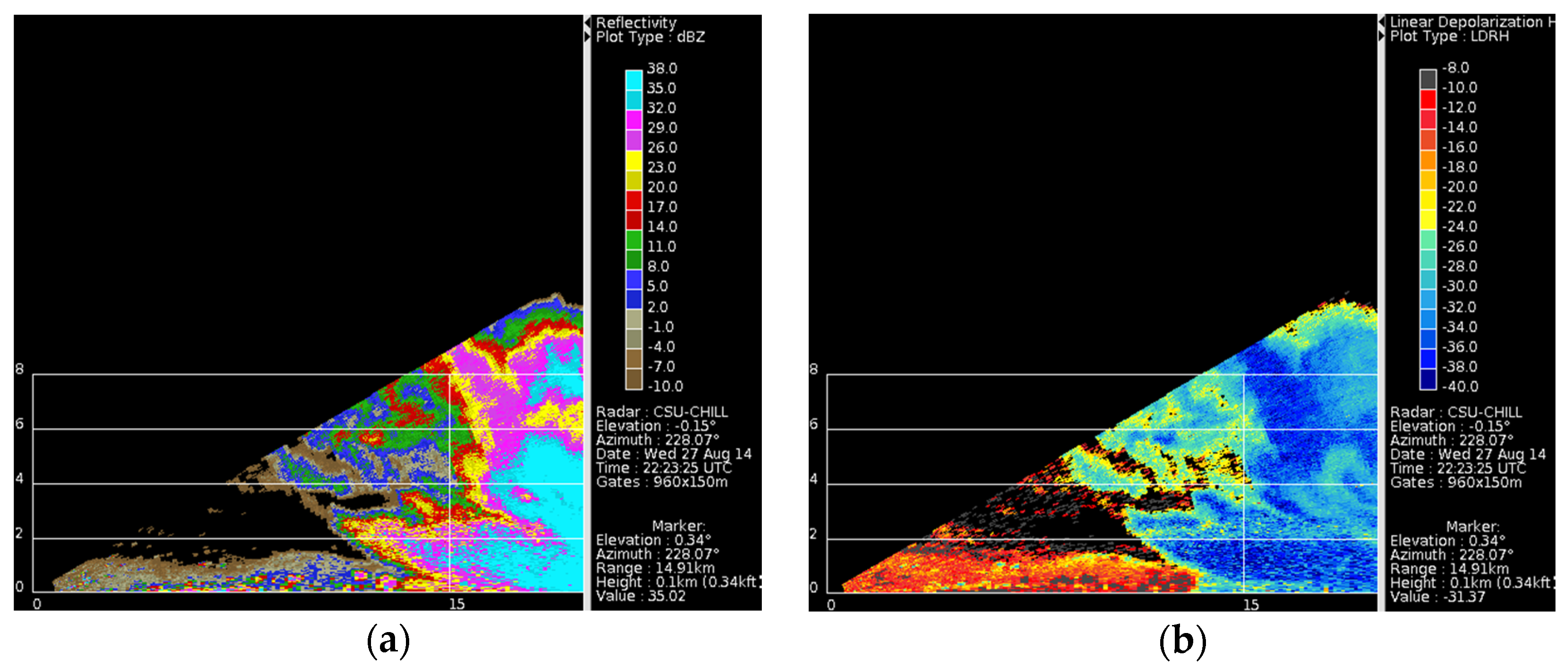Click the yellow 23.0 dBZ legend swatch
1568x667 pixels.
point(633,160)
